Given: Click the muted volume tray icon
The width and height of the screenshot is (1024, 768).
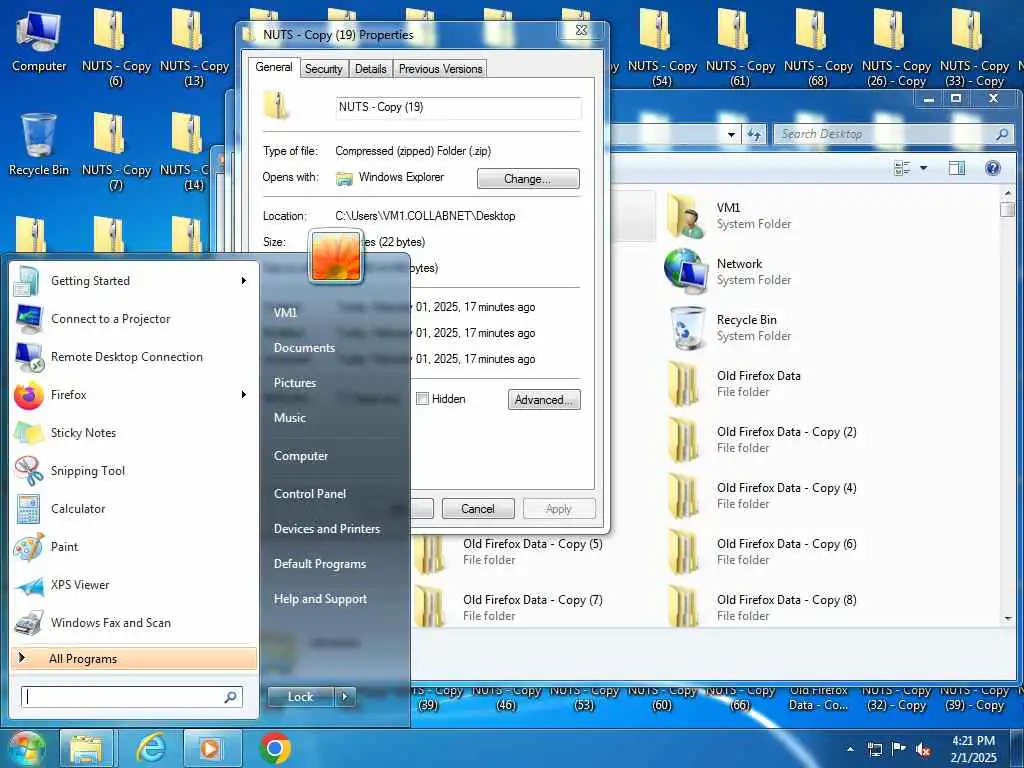Looking at the screenshot, I should (923, 749).
